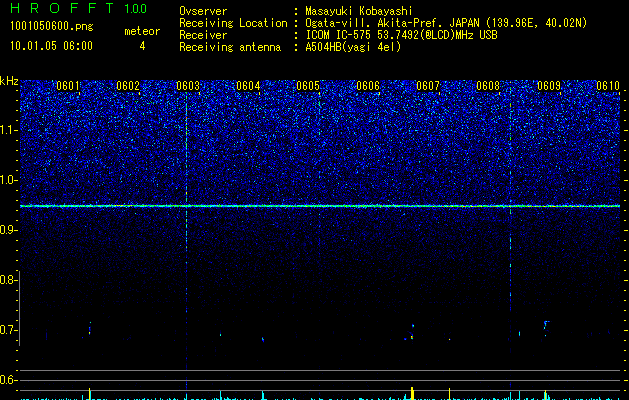Click the 0601 time marker
This screenshot has height=400, width=629.
tap(68, 86)
